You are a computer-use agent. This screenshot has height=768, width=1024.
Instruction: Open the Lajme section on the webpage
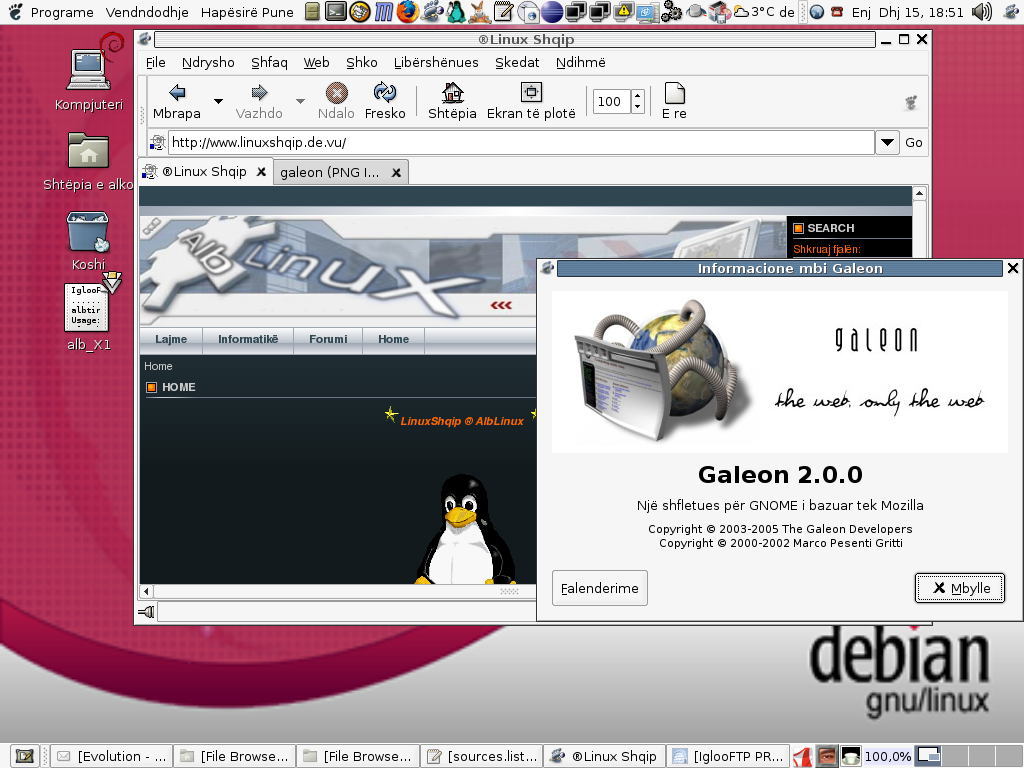[x=171, y=339]
